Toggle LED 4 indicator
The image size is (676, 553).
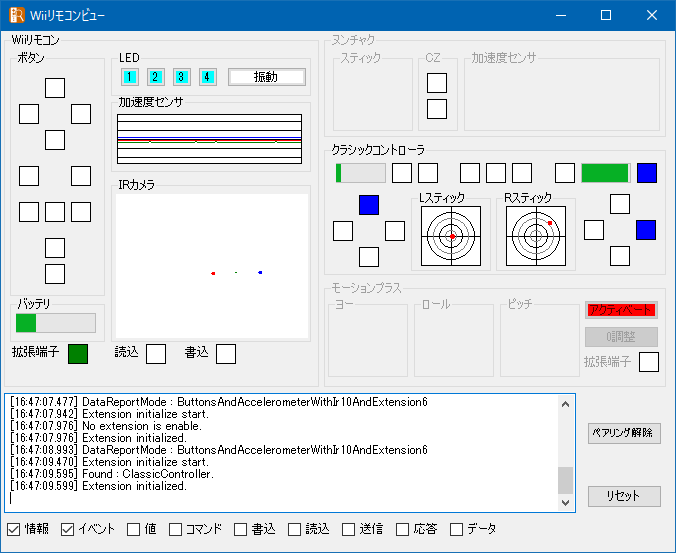[x=207, y=77]
